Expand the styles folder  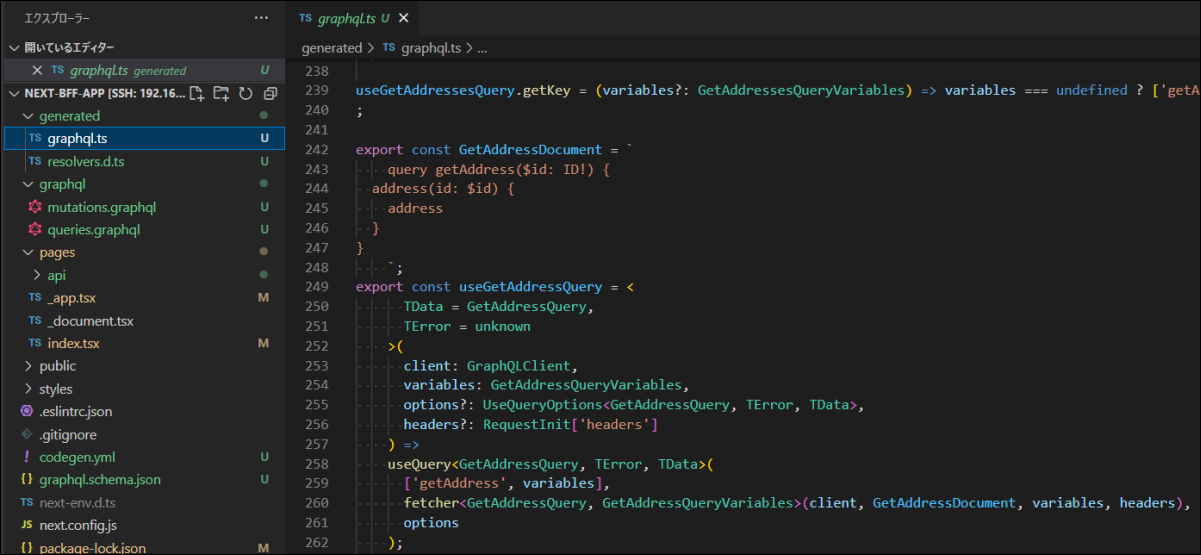click(x=28, y=389)
